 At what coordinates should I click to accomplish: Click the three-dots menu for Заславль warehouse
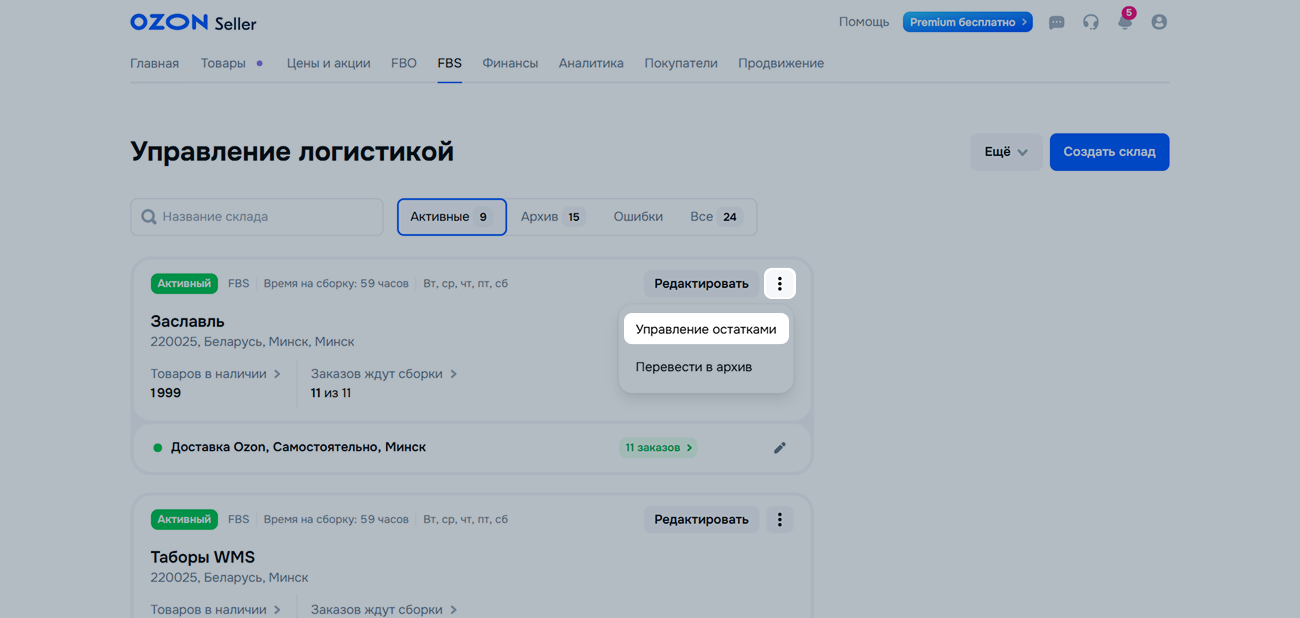click(779, 284)
